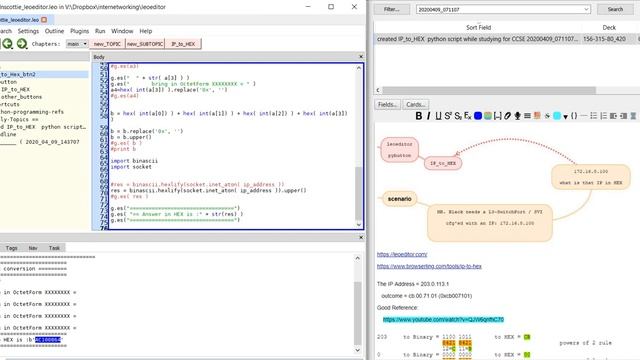
Task: Open the Cards... dialog
Action: pos(416,104)
